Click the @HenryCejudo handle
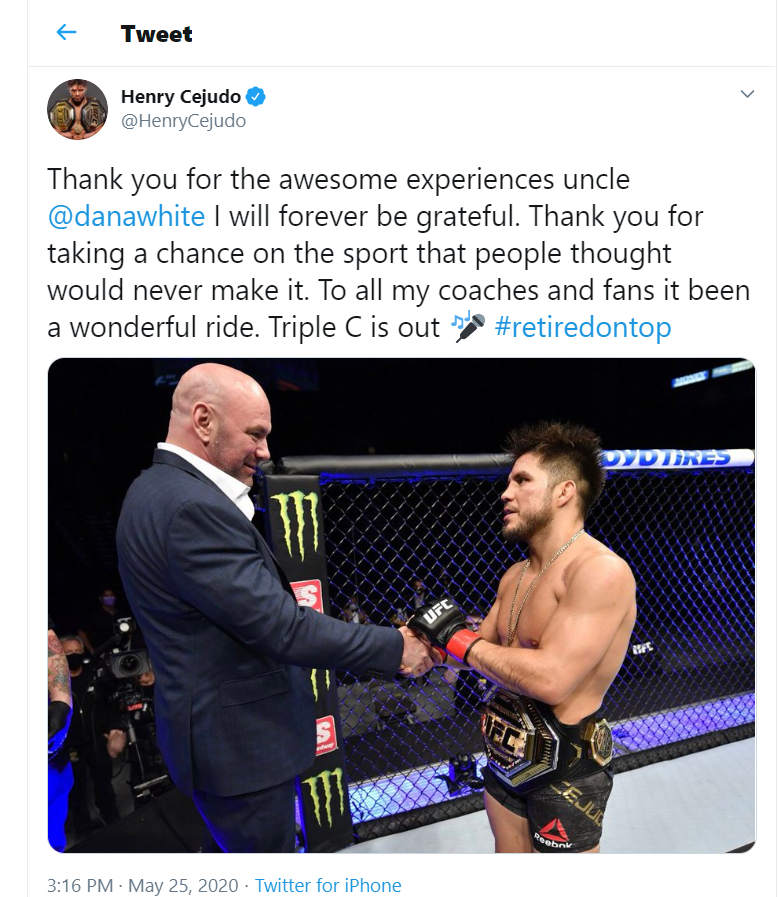This screenshot has height=897, width=778. pos(184,121)
